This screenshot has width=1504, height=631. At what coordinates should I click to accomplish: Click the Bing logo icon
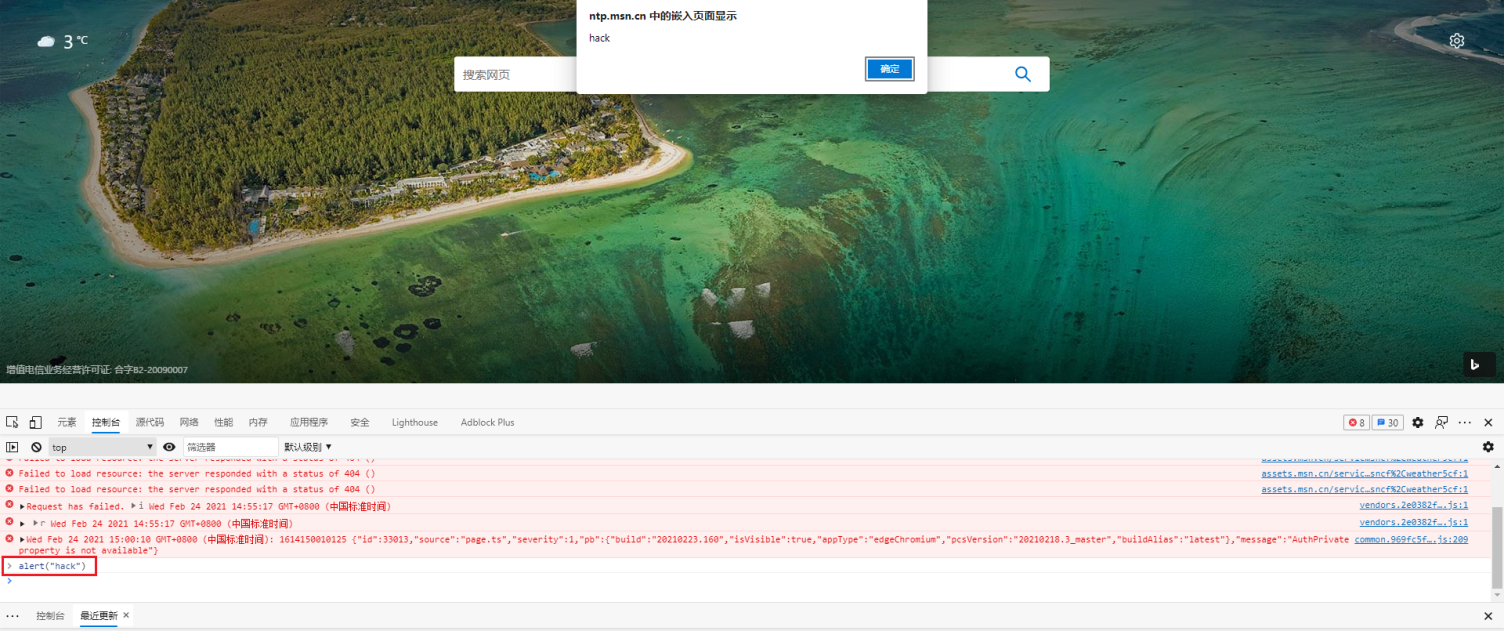coord(1479,365)
